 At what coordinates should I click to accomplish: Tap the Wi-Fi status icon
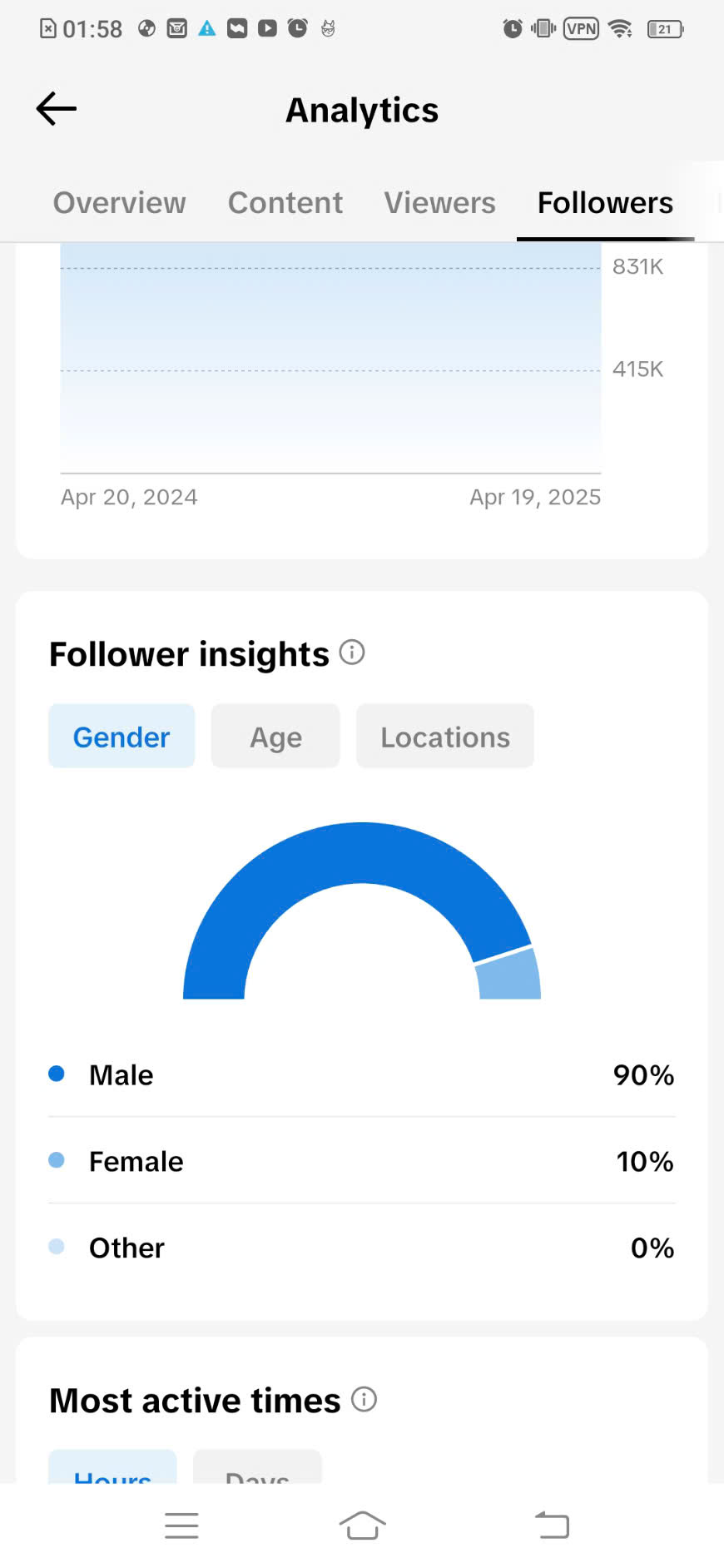click(x=620, y=29)
